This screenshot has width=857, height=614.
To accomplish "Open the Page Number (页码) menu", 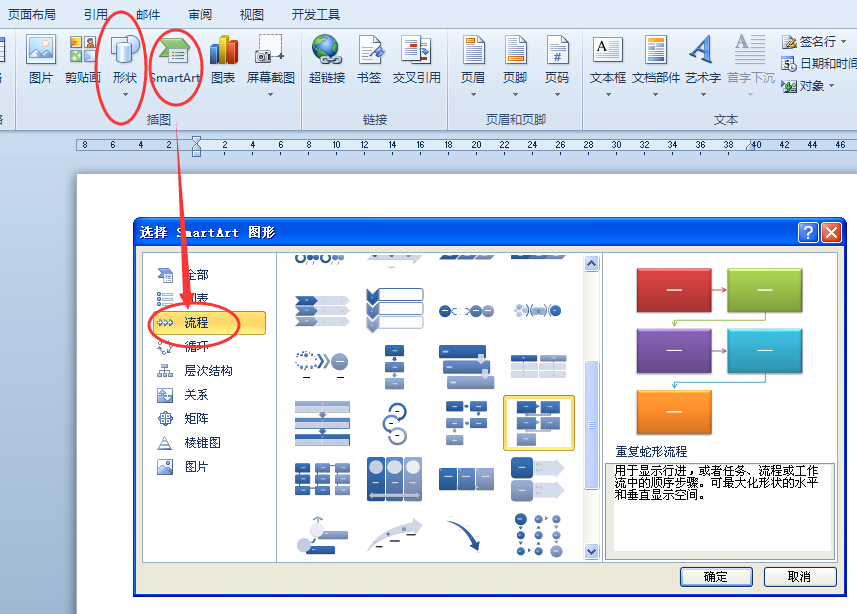I will click(x=557, y=66).
